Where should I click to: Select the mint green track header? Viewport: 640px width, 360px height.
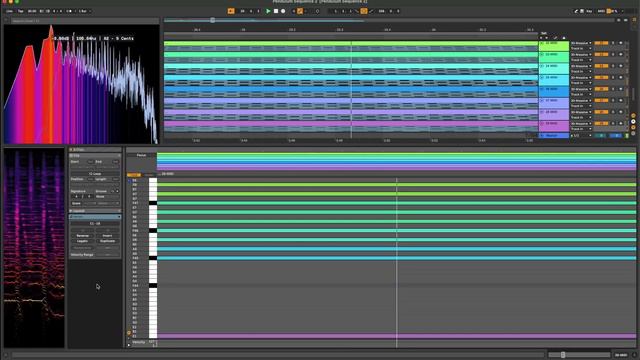(x=554, y=57)
